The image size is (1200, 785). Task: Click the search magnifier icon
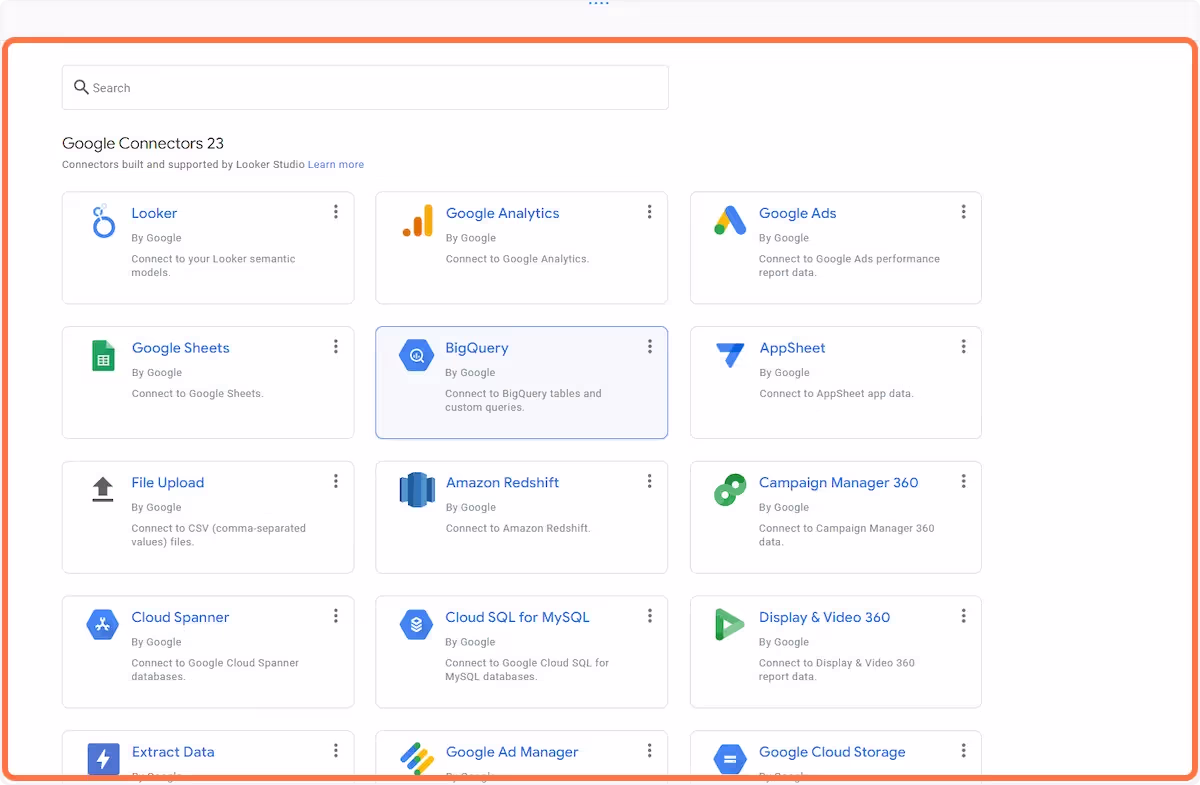point(81,88)
